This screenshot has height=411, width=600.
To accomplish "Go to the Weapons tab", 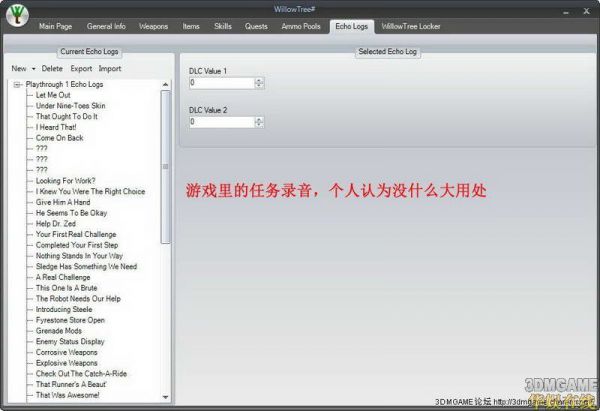I will click(x=153, y=26).
